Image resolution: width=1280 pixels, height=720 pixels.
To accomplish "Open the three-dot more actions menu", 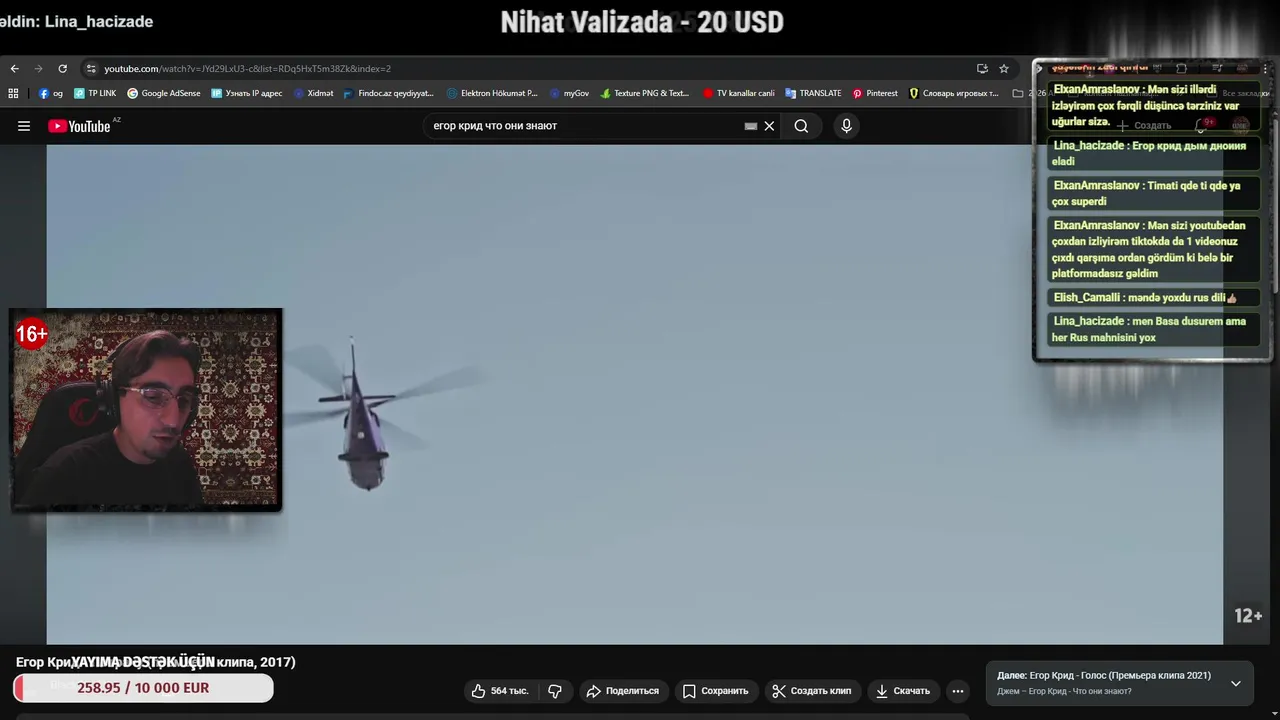I will pos(957,691).
